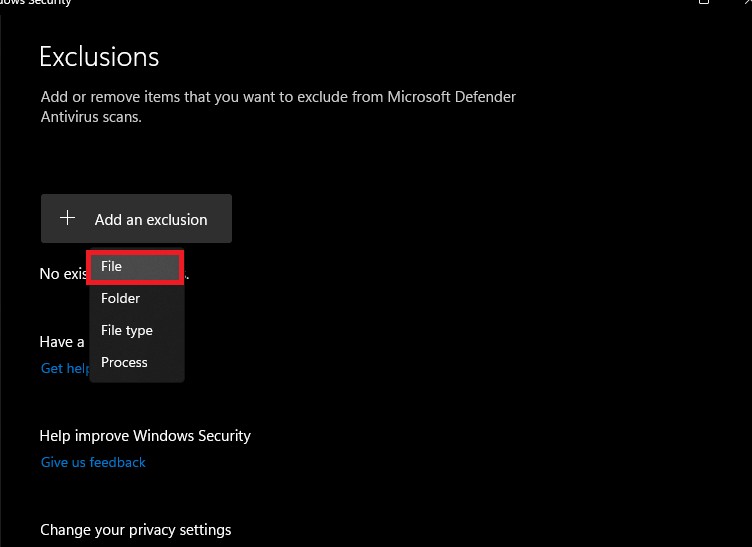Select File from the exclusion menu
This screenshot has width=752, height=547.
[111, 267]
